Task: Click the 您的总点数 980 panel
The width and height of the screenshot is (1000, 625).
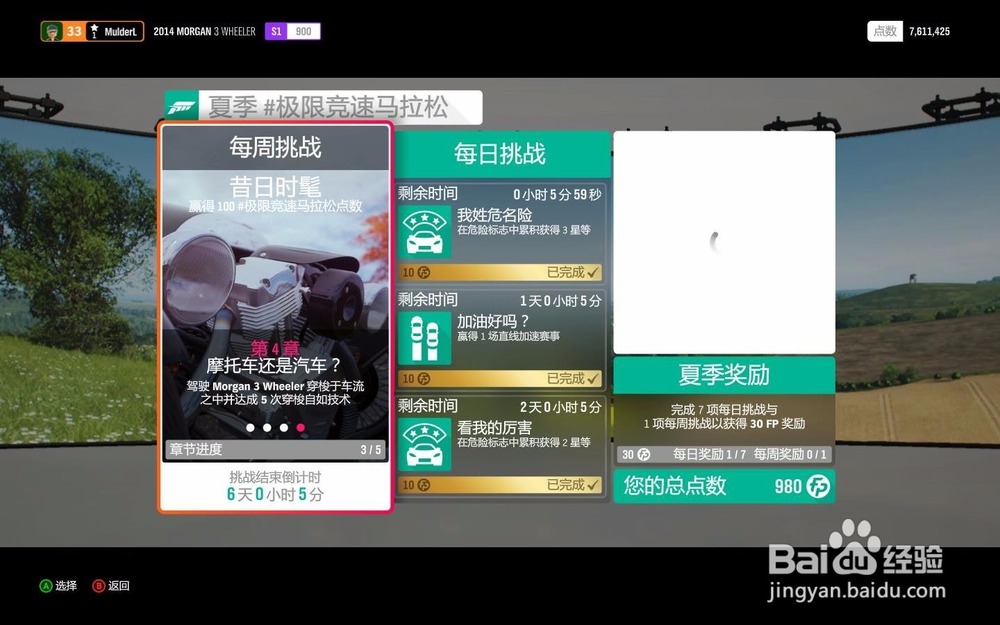Action: tap(724, 486)
